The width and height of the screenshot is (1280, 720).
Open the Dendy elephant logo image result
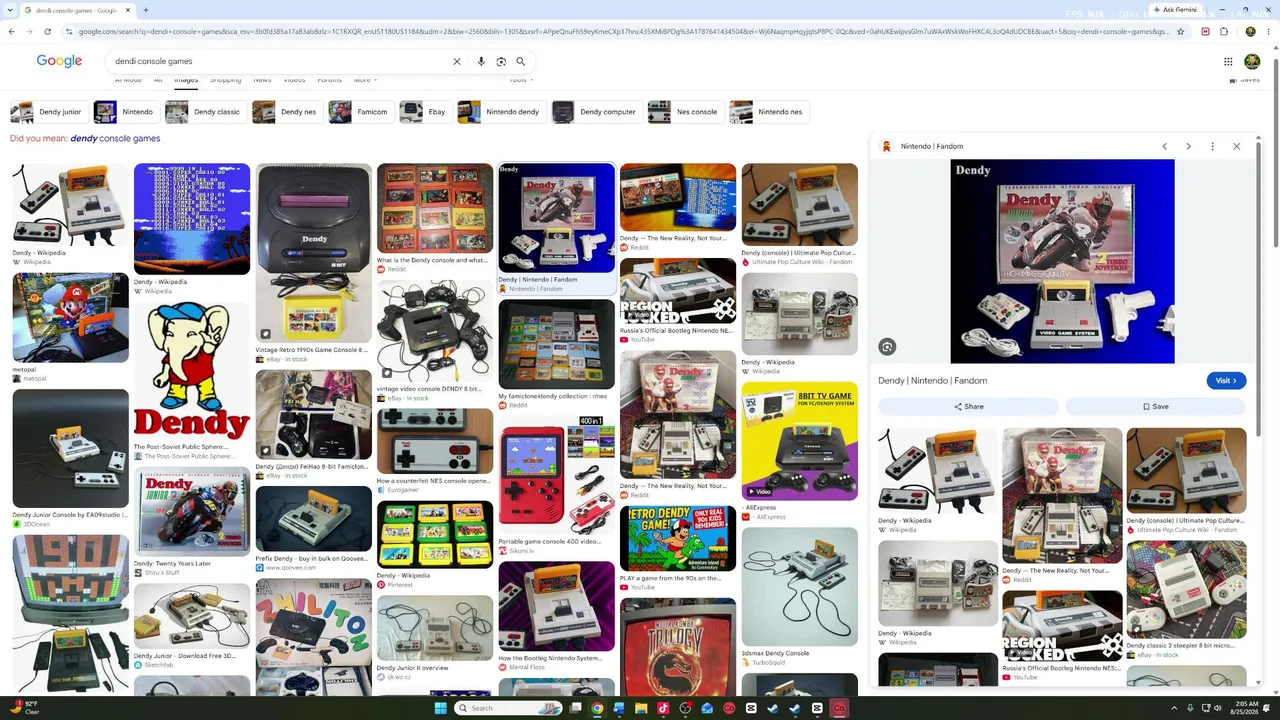192,371
